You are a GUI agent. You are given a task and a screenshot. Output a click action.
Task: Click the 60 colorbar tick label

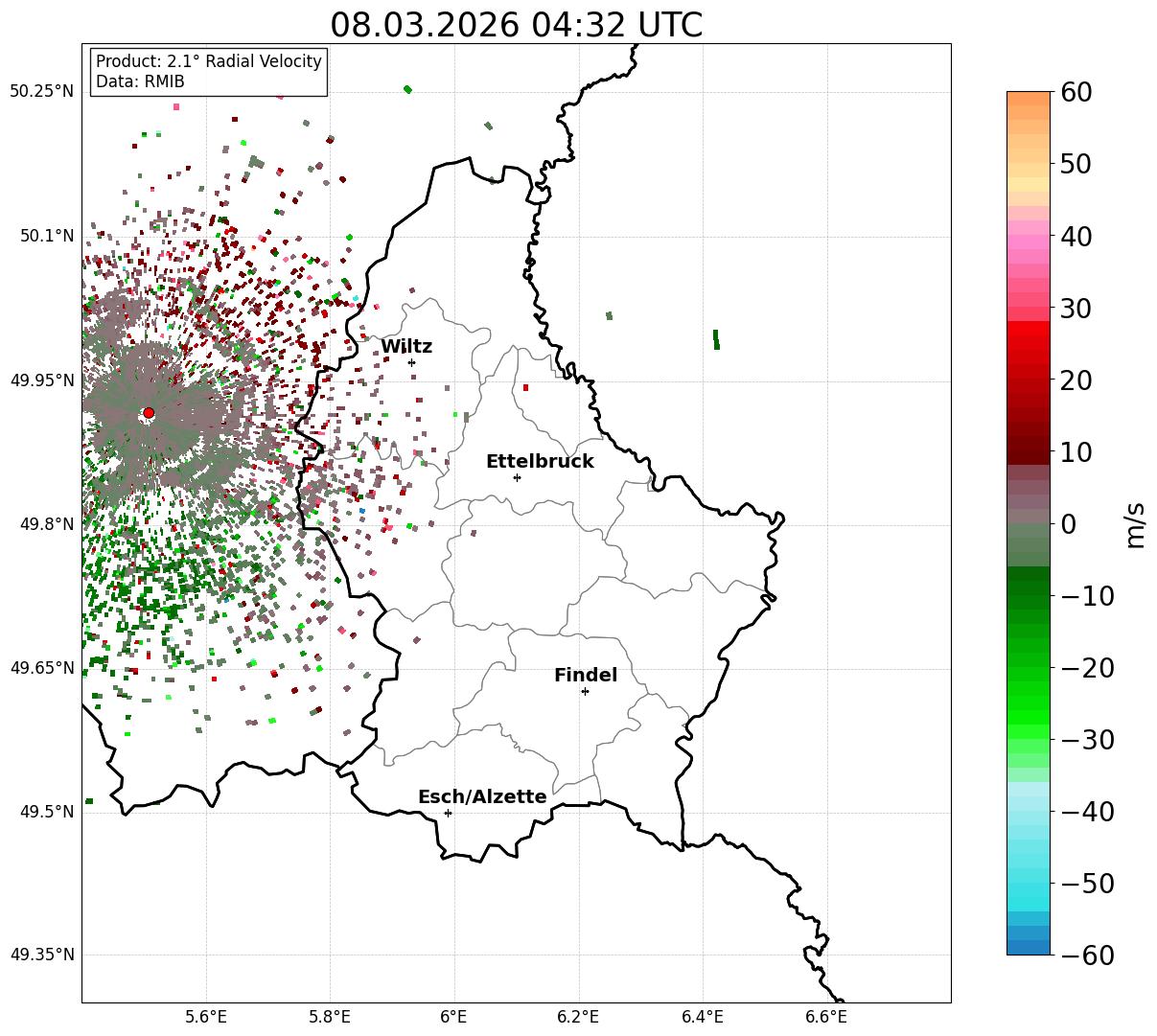(1076, 92)
